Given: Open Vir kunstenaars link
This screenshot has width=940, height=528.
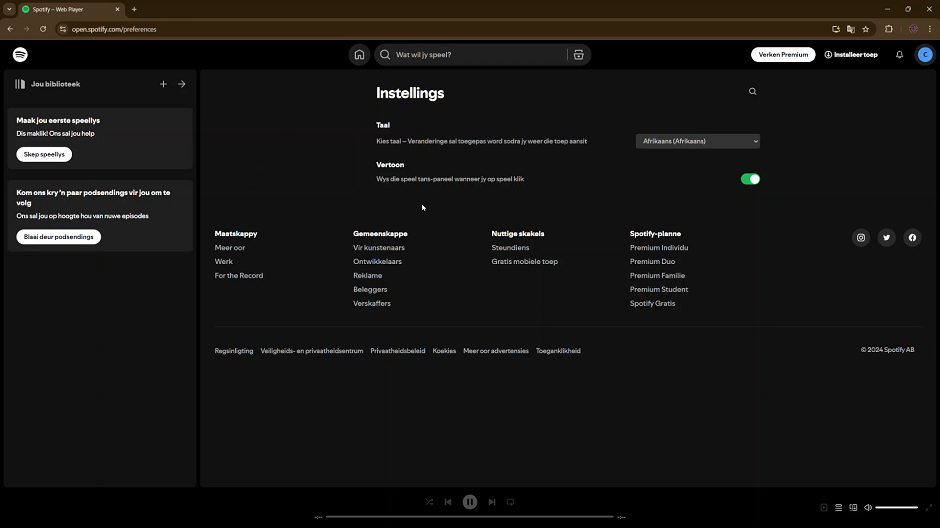Looking at the screenshot, I should click(379, 248).
